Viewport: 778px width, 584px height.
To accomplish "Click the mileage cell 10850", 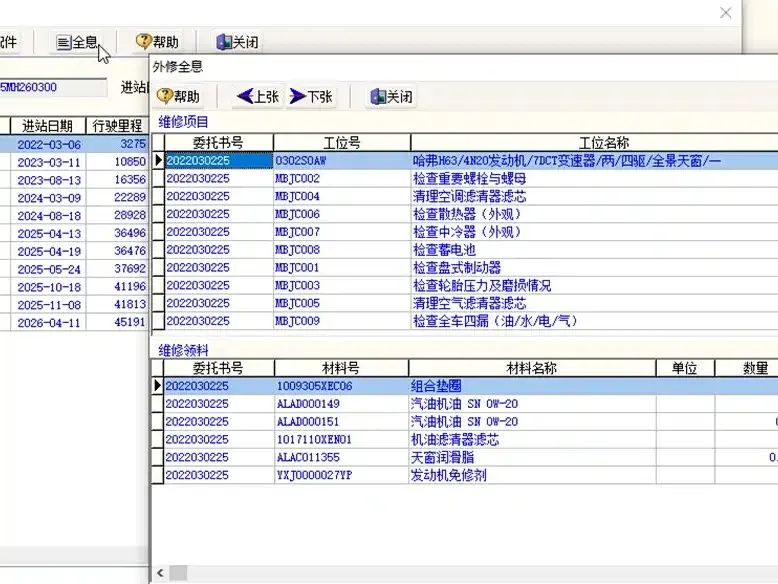I will coord(118,162).
